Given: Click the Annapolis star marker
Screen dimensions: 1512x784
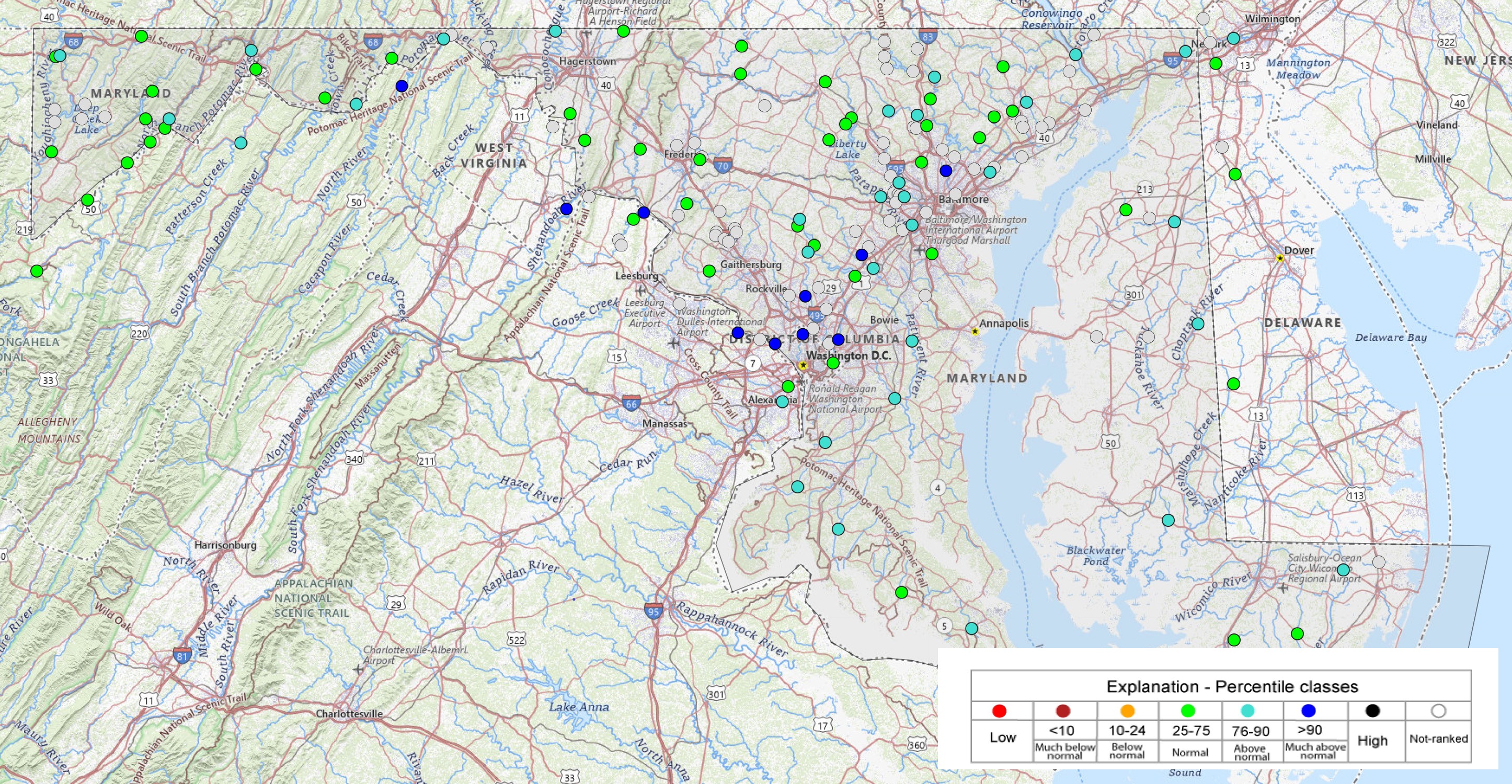Looking at the screenshot, I should [975, 331].
